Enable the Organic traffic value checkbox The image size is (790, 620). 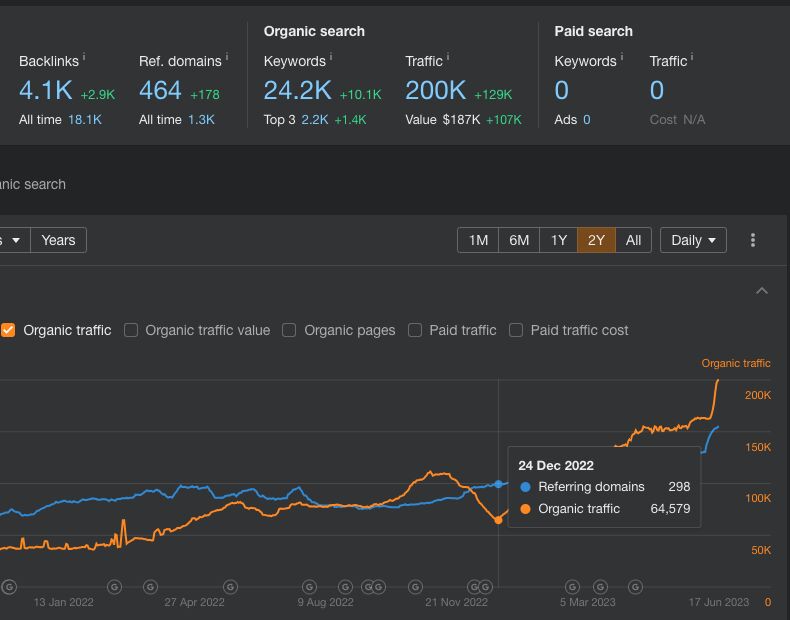pos(131,330)
